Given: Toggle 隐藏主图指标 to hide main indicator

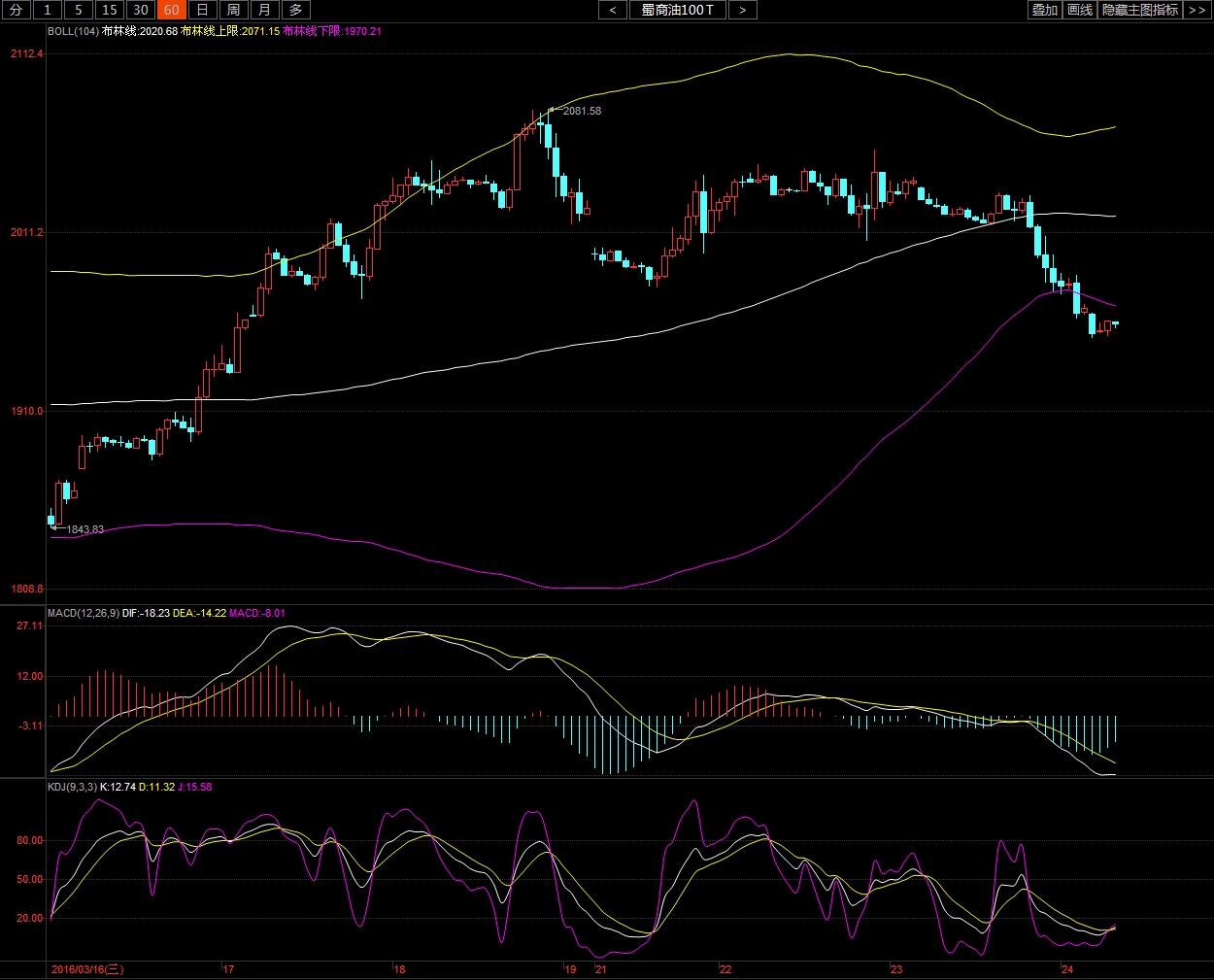Looking at the screenshot, I should tap(1140, 10).
